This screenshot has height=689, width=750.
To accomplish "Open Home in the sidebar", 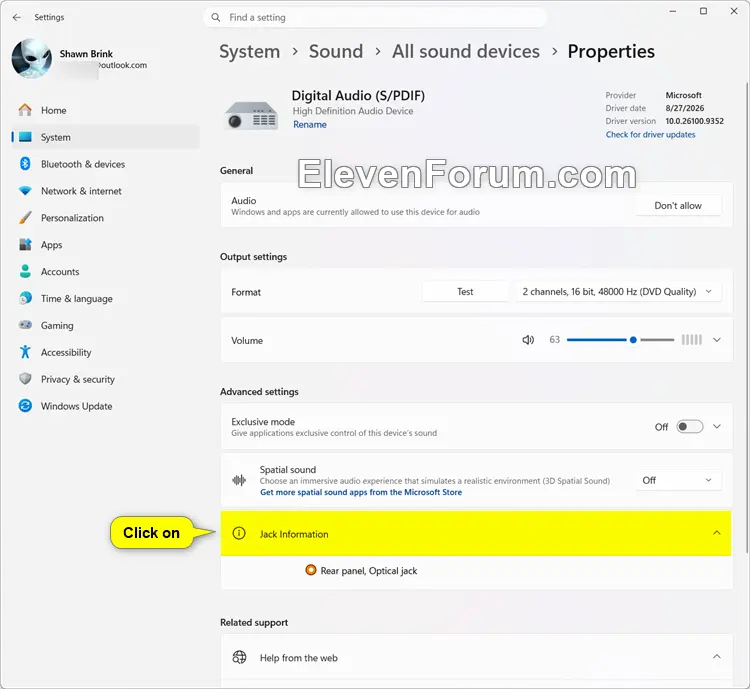I will coord(105,110).
